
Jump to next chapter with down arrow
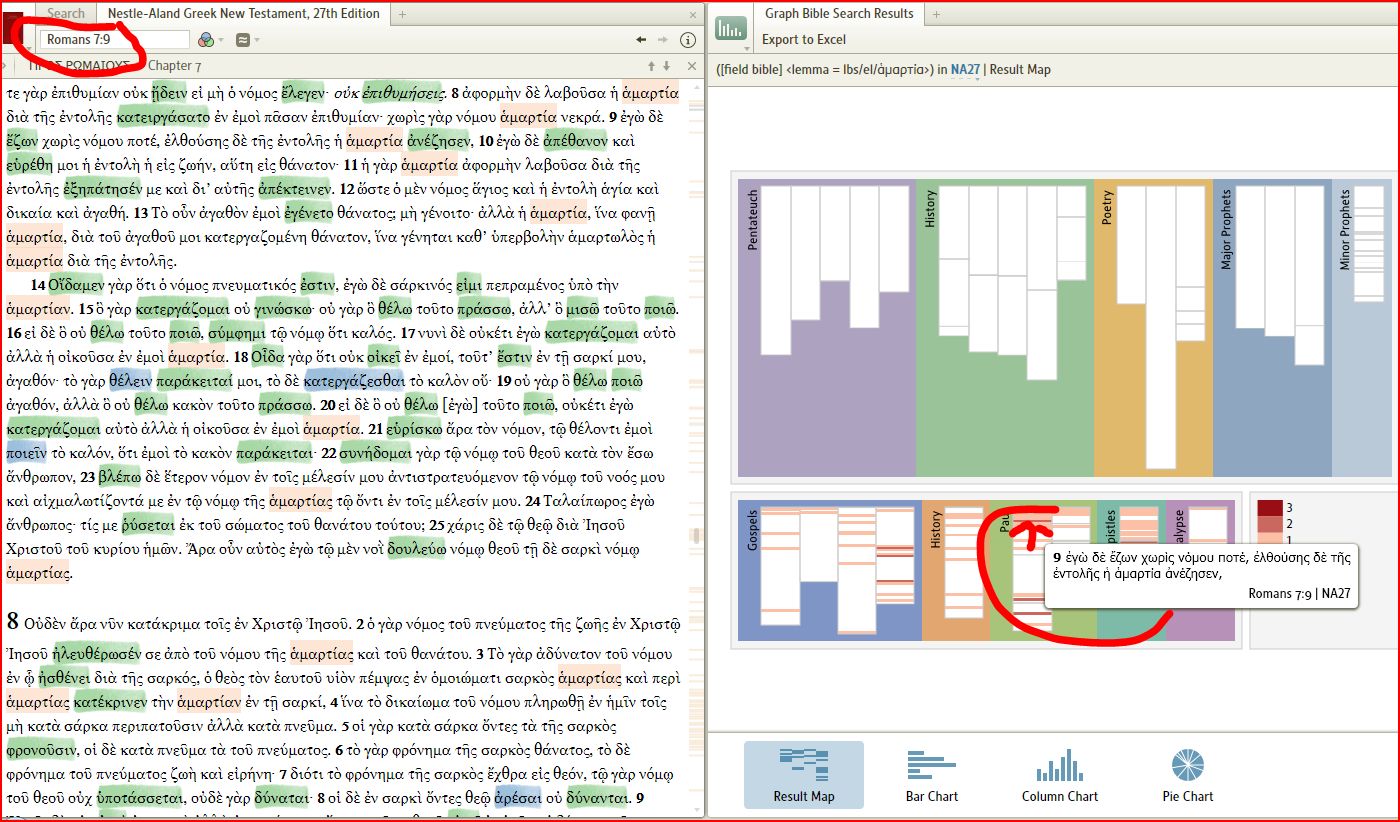pos(666,66)
